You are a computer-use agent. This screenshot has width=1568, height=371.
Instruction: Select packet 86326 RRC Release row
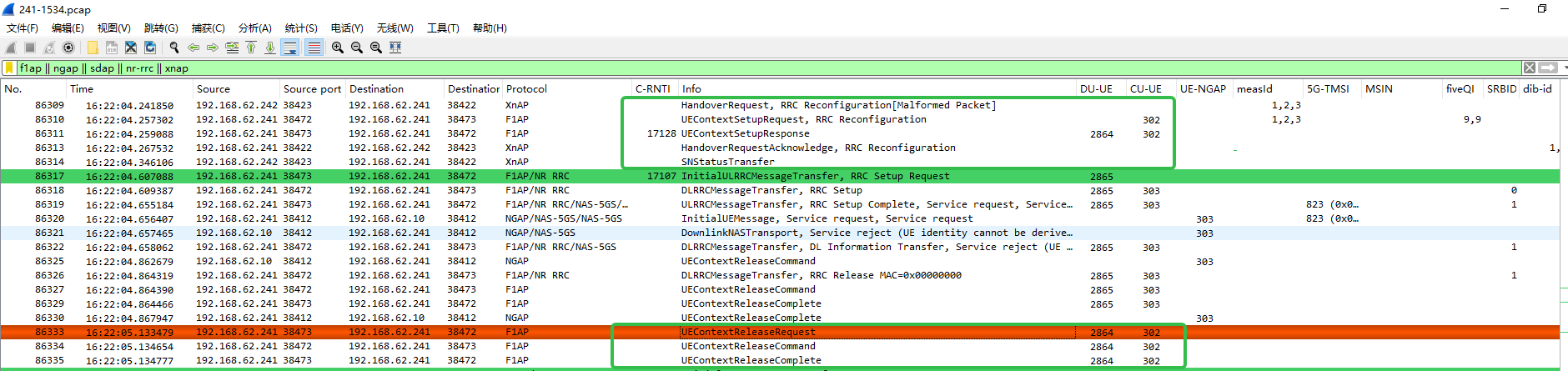pyautogui.click(x=780, y=275)
